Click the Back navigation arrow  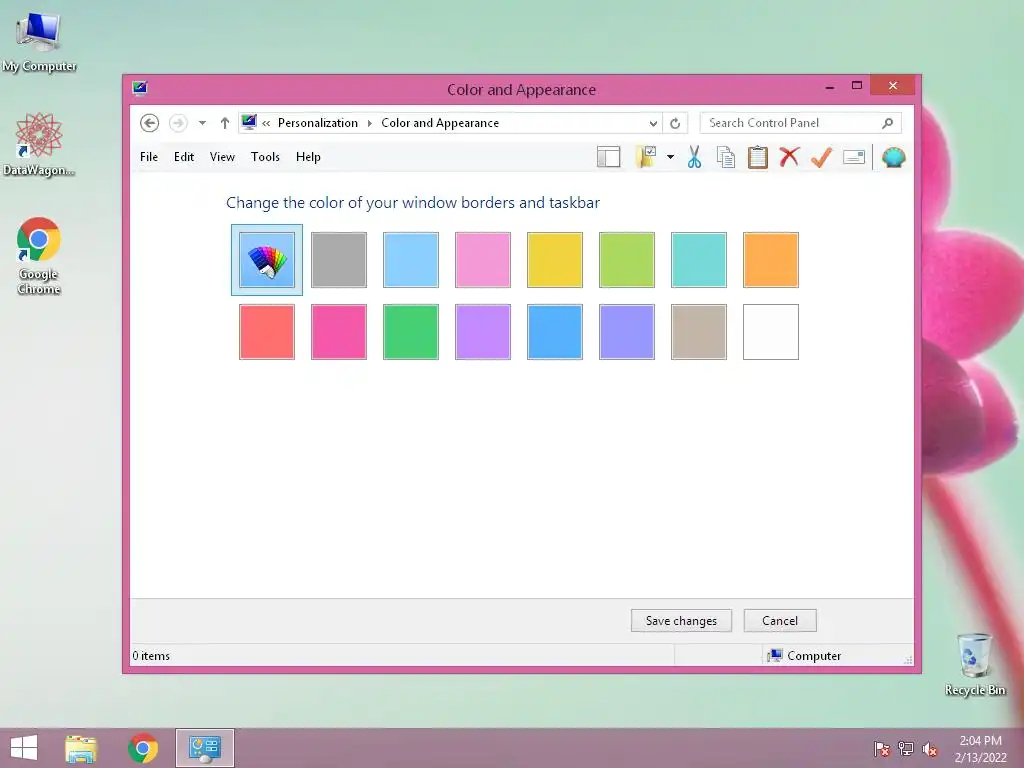click(x=150, y=123)
